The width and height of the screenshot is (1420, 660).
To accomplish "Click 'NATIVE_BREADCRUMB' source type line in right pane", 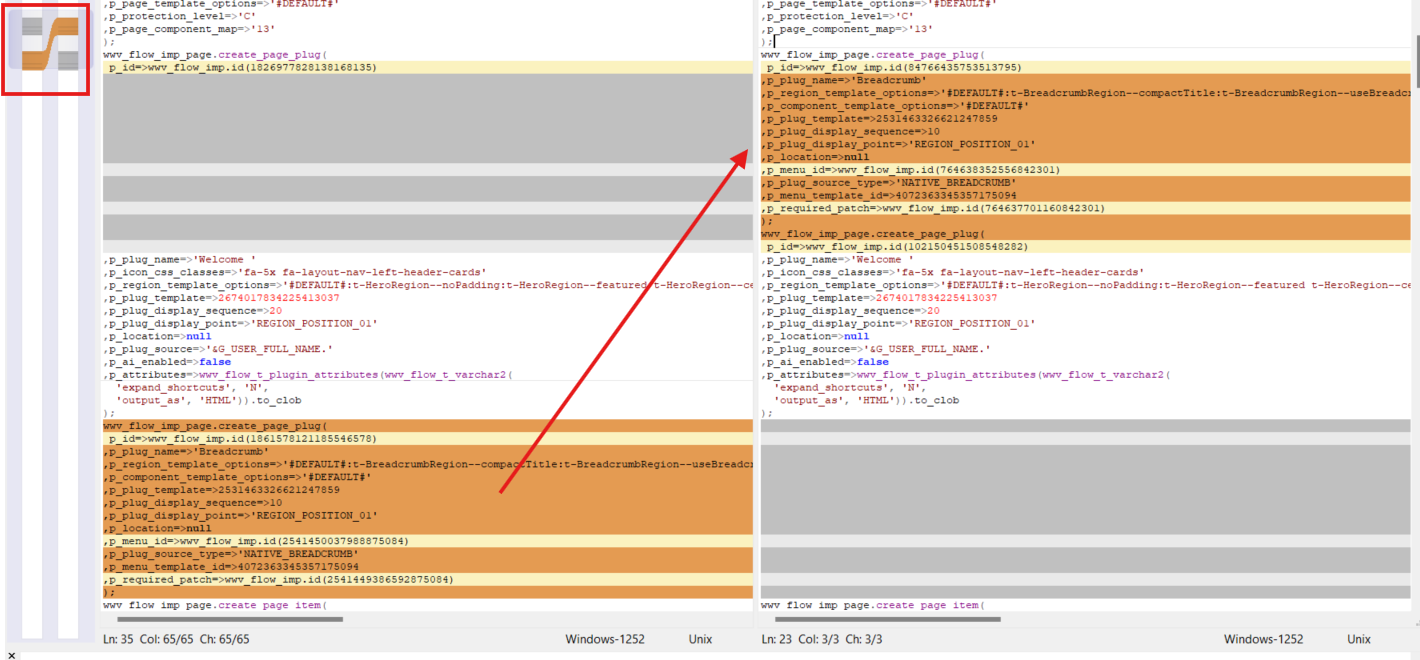I will [890, 183].
